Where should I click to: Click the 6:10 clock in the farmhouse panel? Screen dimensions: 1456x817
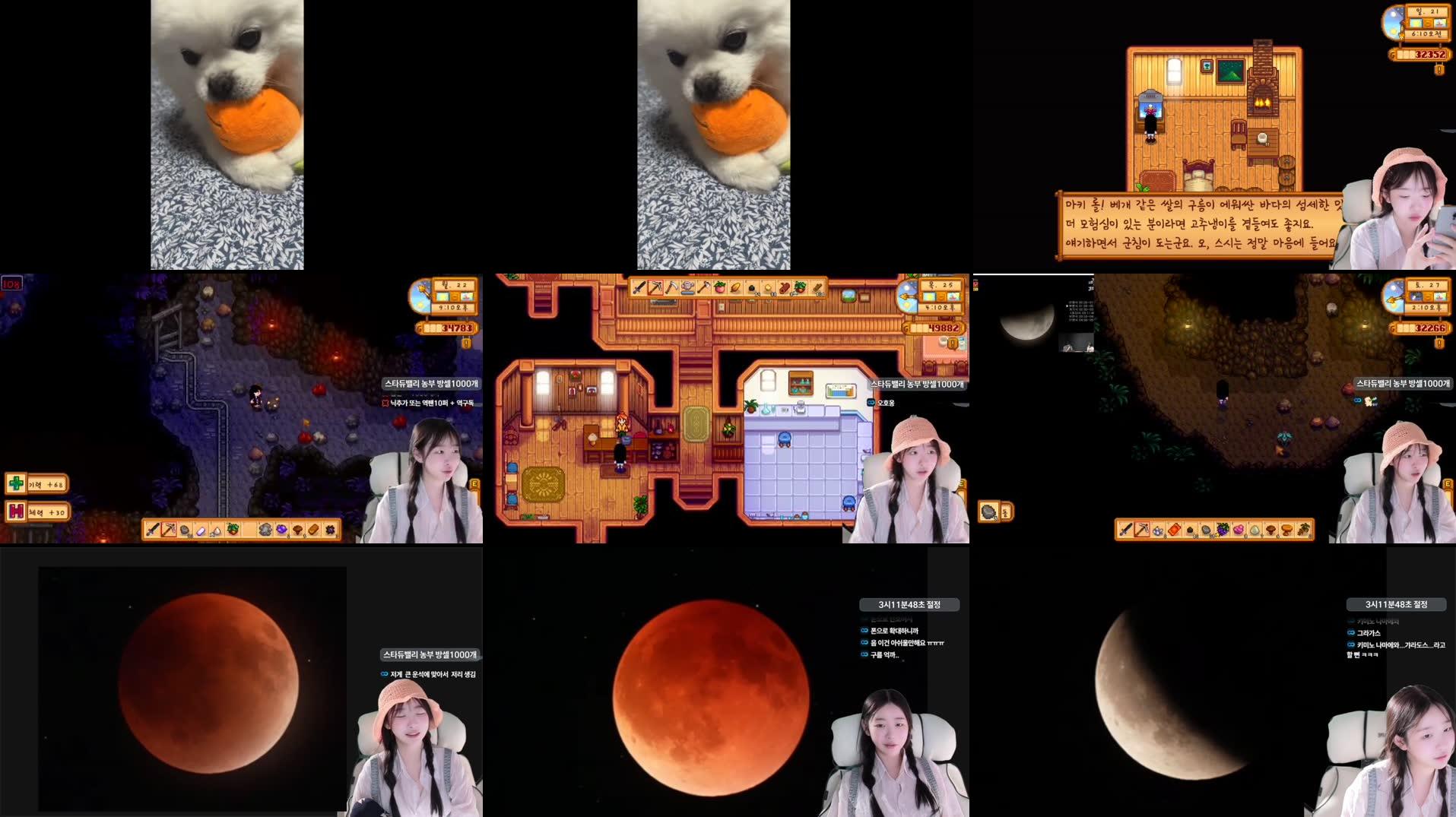[1427, 34]
